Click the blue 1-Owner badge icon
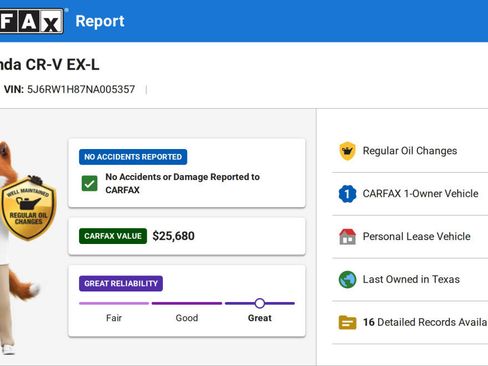Image resolution: width=488 pixels, height=366 pixels. click(347, 194)
